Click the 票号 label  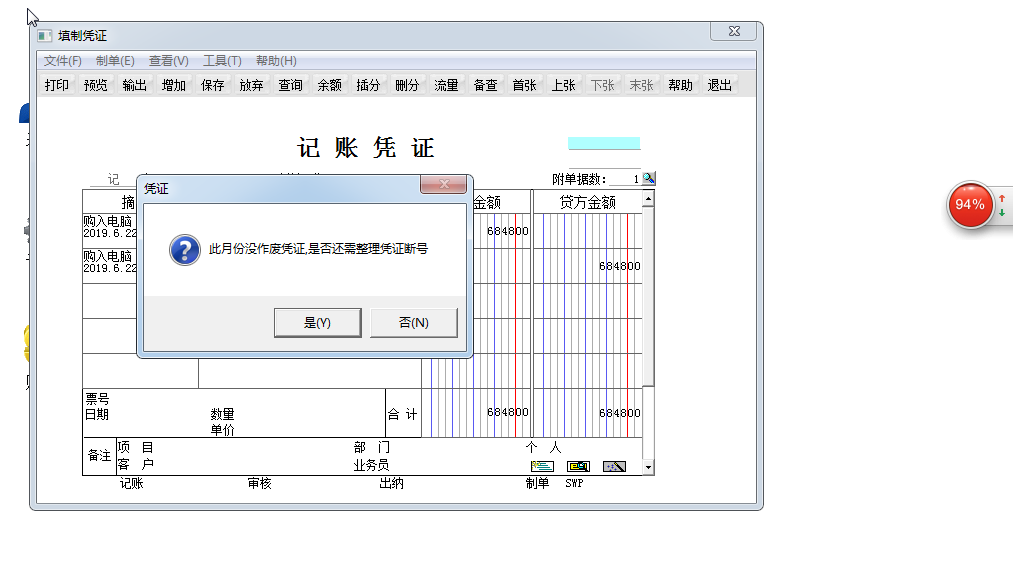click(98, 399)
